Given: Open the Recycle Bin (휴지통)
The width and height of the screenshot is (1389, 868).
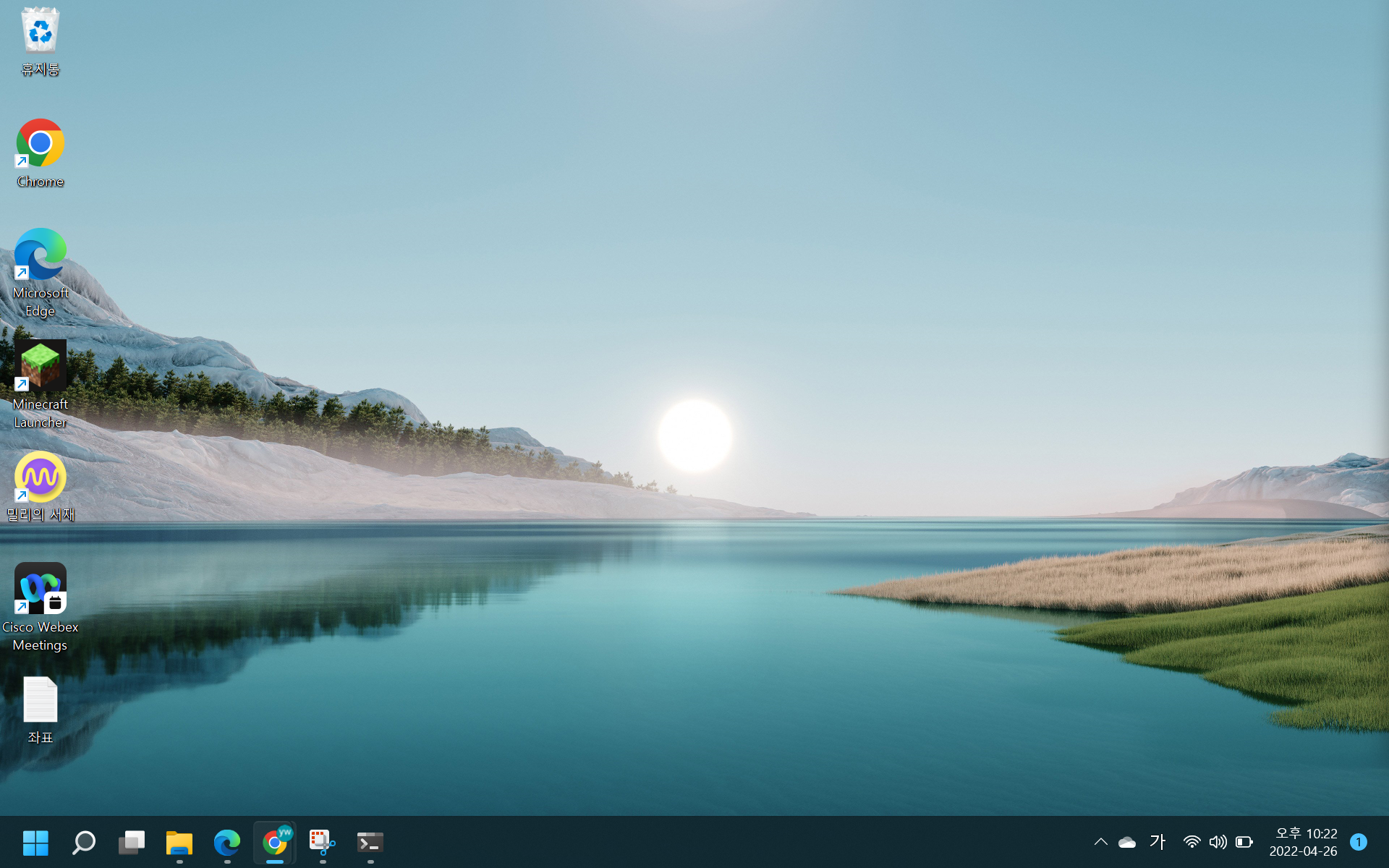Looking at the screenshot, I should (40, 33).
